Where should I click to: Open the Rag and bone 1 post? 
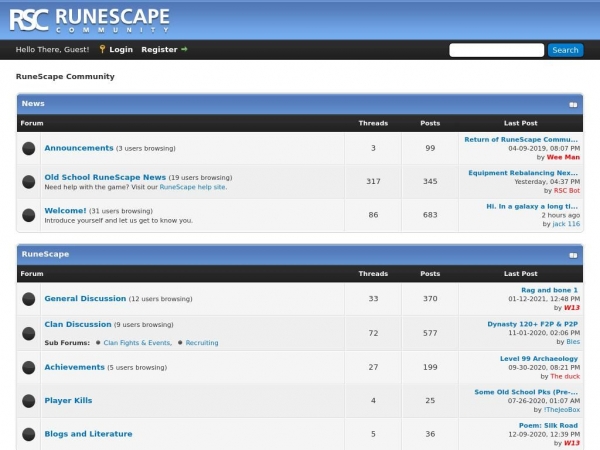coord(549,290)
